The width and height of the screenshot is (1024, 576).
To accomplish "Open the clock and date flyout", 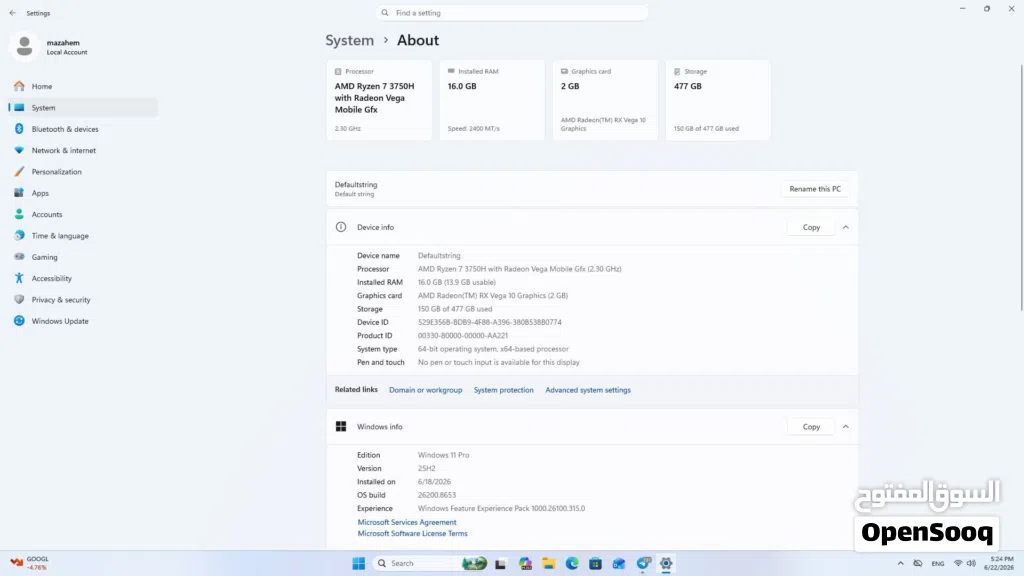I will 999,564.
